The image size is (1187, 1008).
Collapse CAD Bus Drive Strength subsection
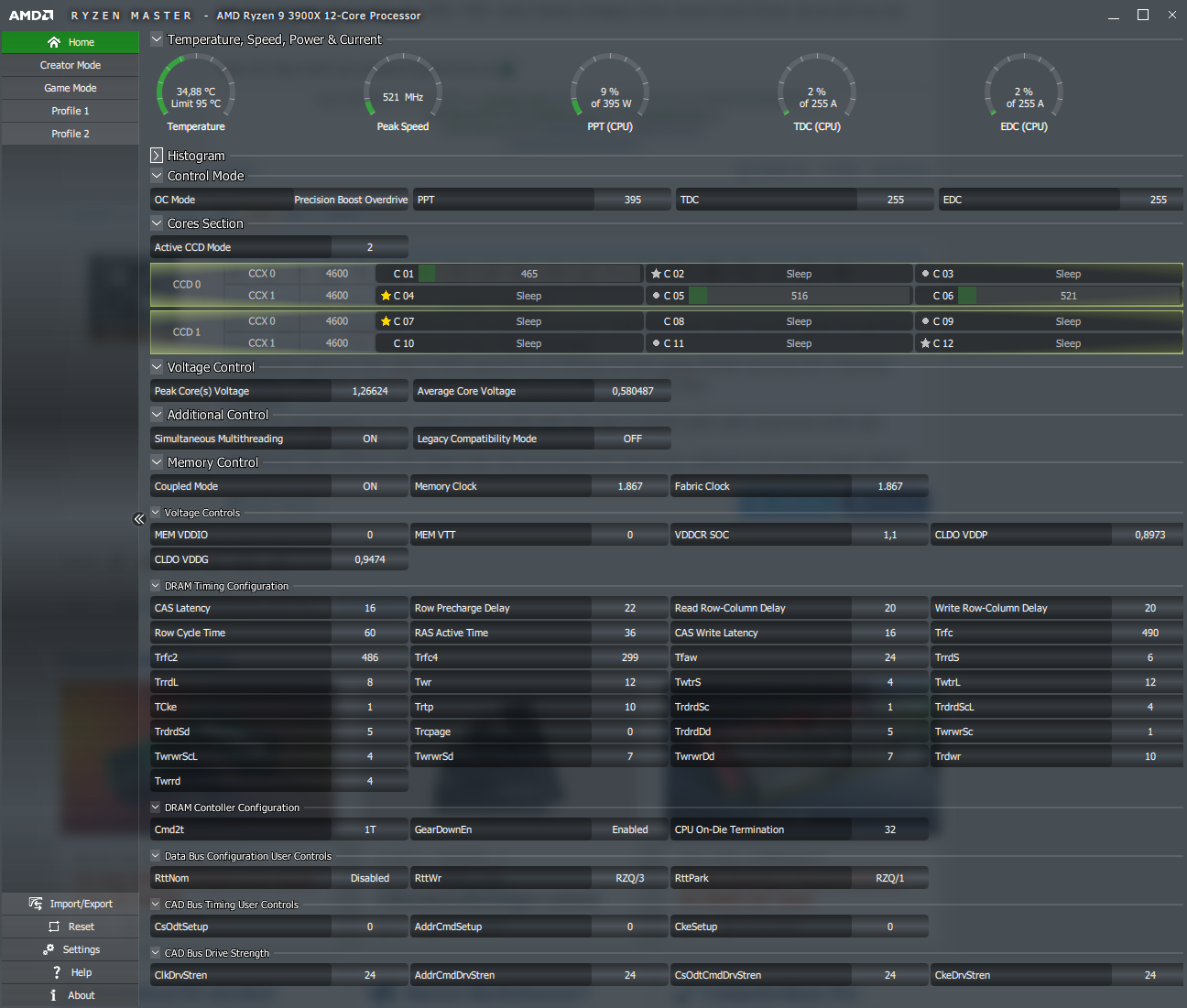(x=156, y=953)
